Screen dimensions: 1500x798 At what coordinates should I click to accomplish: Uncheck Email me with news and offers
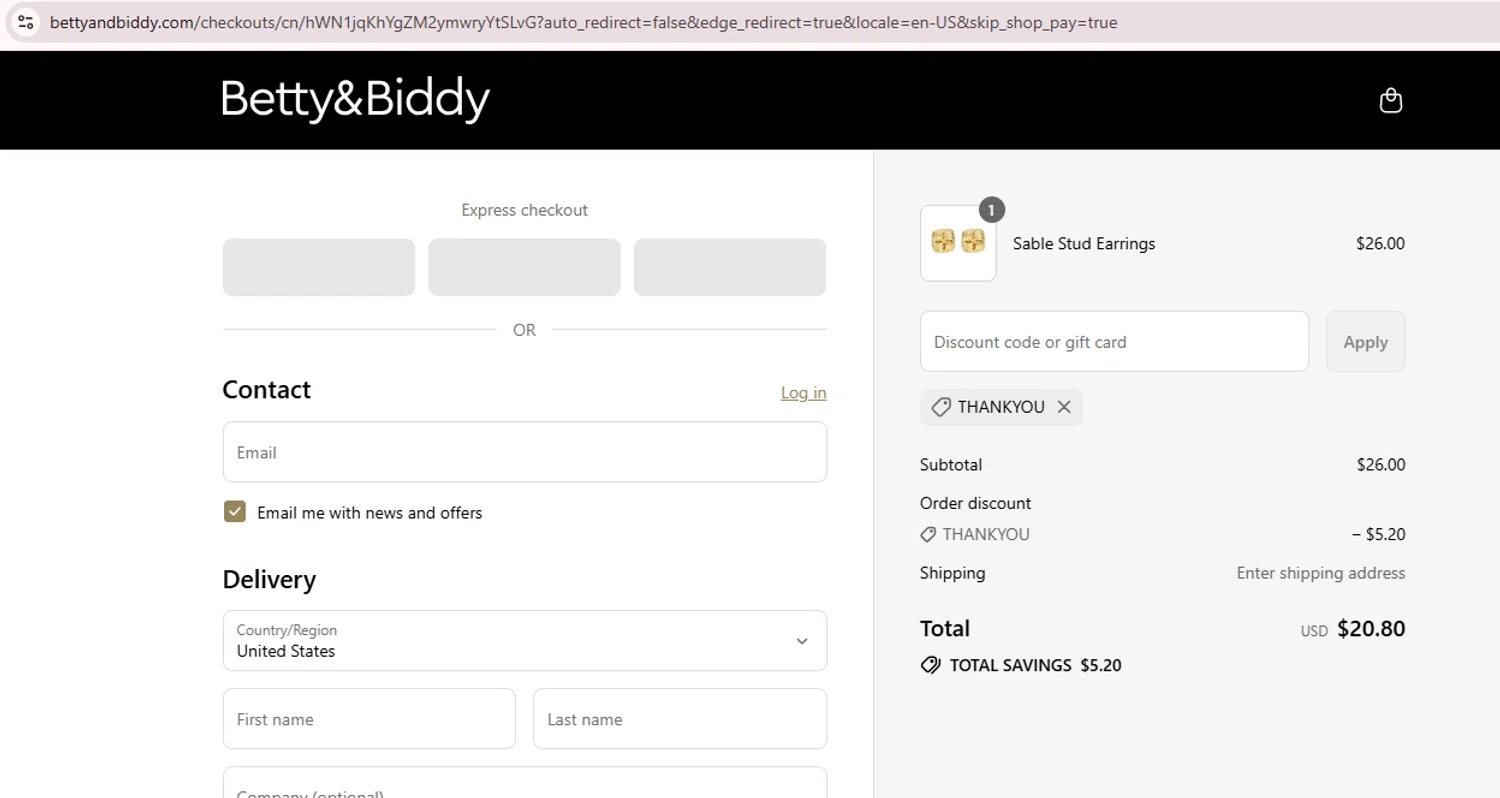(235, 512)
